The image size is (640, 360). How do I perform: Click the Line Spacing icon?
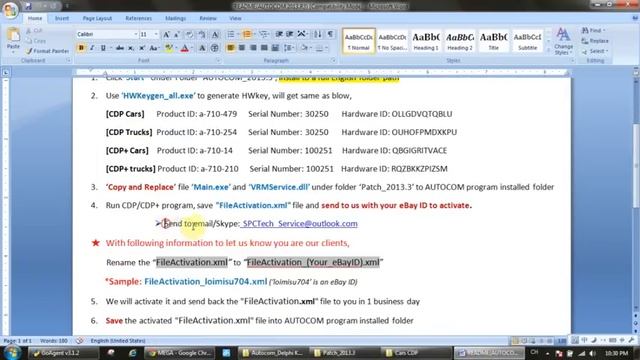point(288,48)
